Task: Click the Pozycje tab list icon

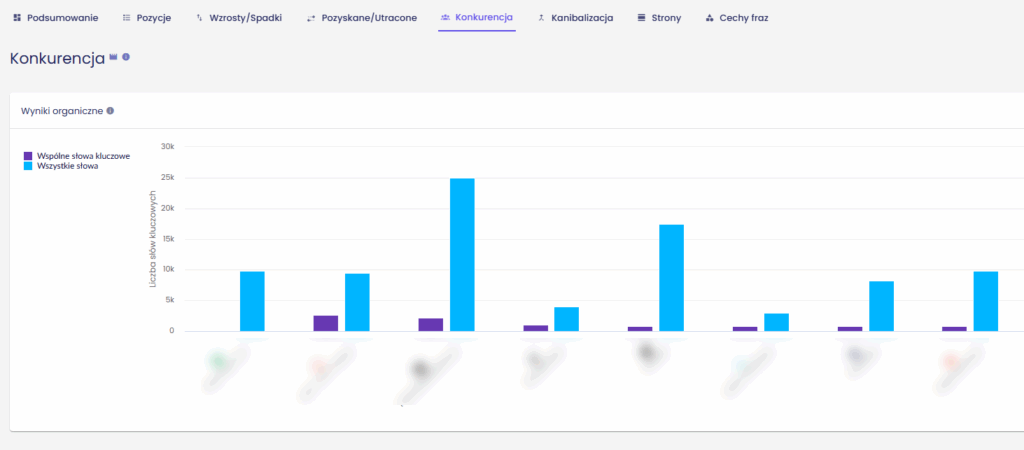Action: point(126,18)
